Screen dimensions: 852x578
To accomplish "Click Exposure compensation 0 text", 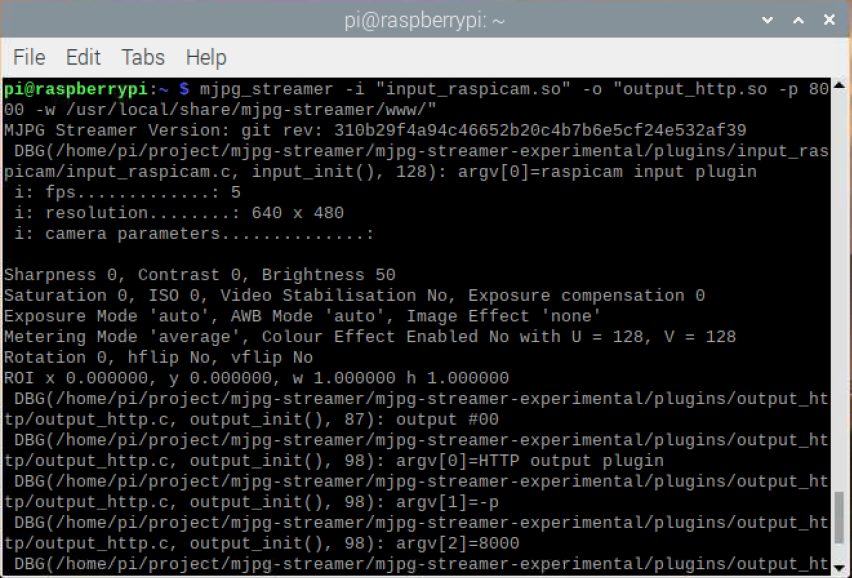I will pos(586,296).
